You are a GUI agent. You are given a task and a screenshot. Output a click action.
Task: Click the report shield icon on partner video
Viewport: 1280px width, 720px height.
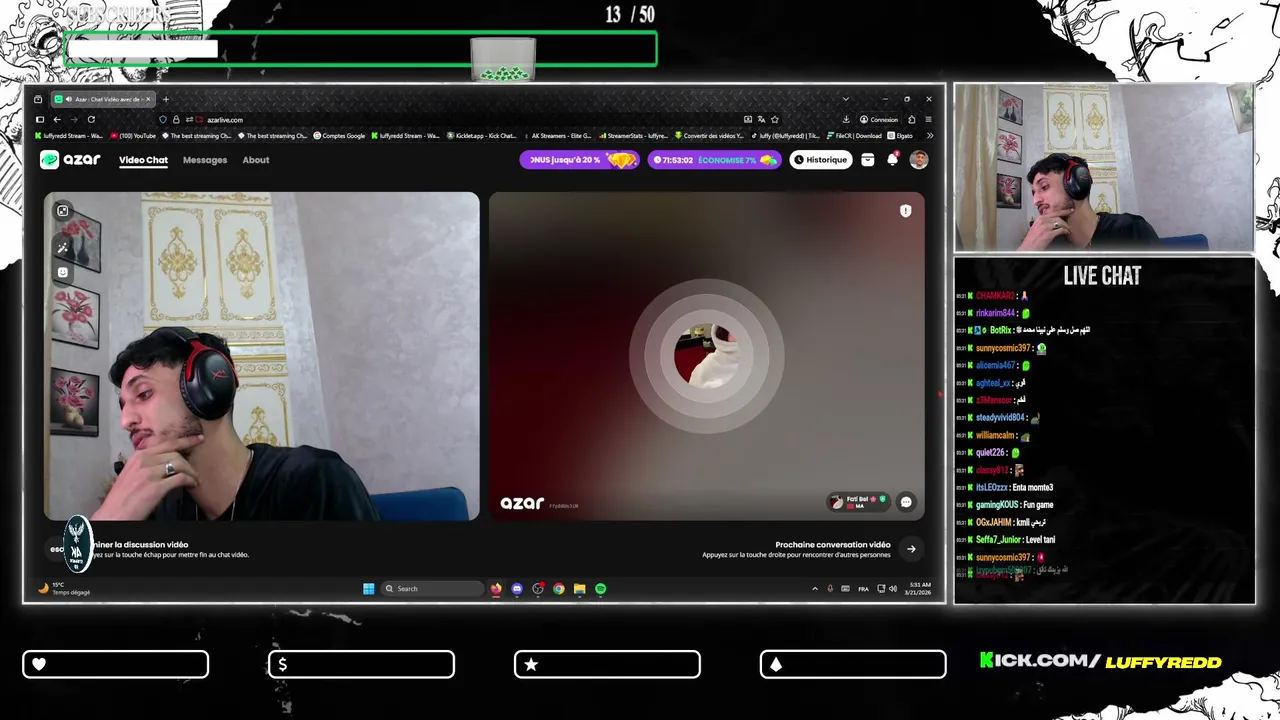(x=905, y=211)
